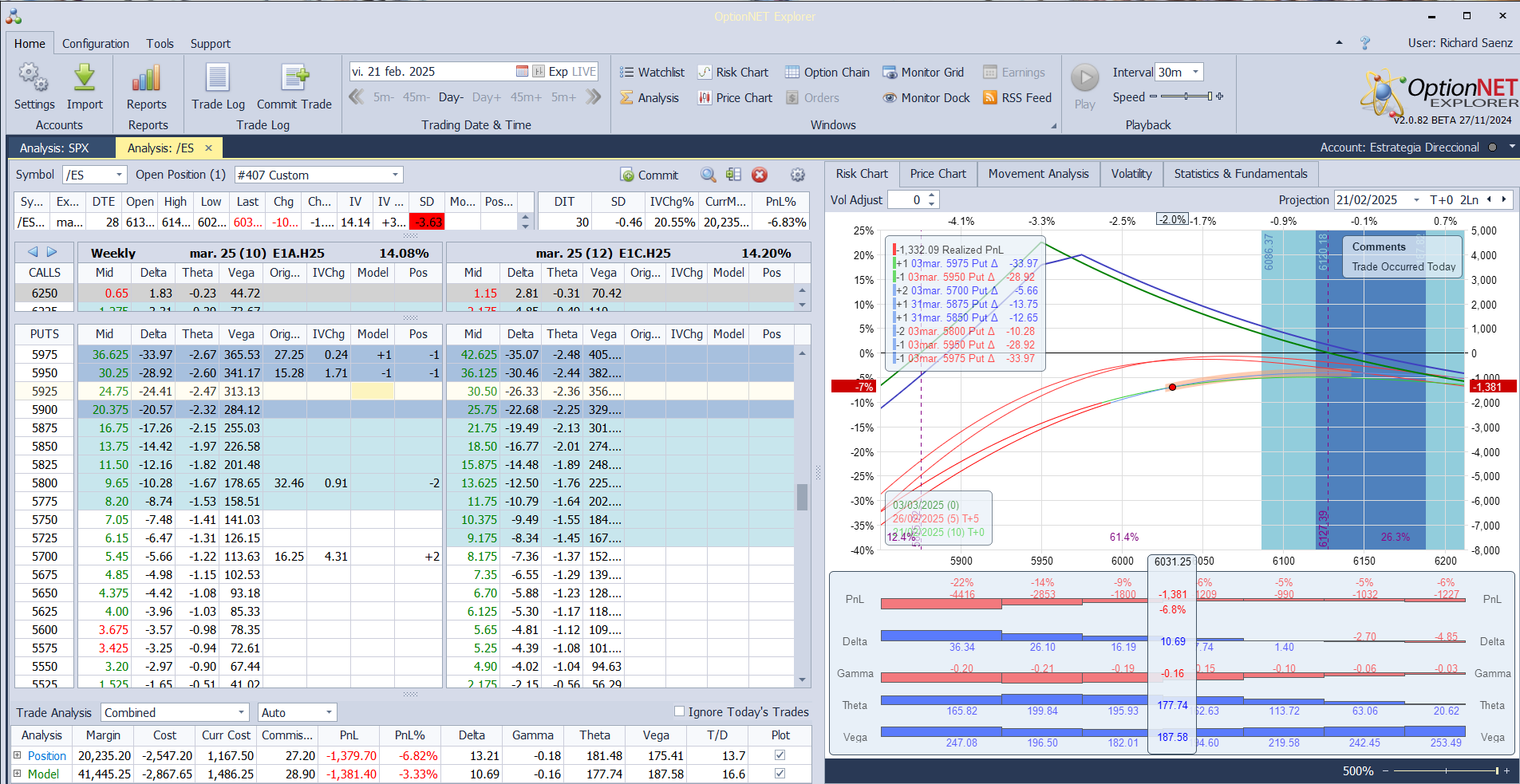
Task: Close the Analysis: /ES tab
Action: [x=209, y=148]
